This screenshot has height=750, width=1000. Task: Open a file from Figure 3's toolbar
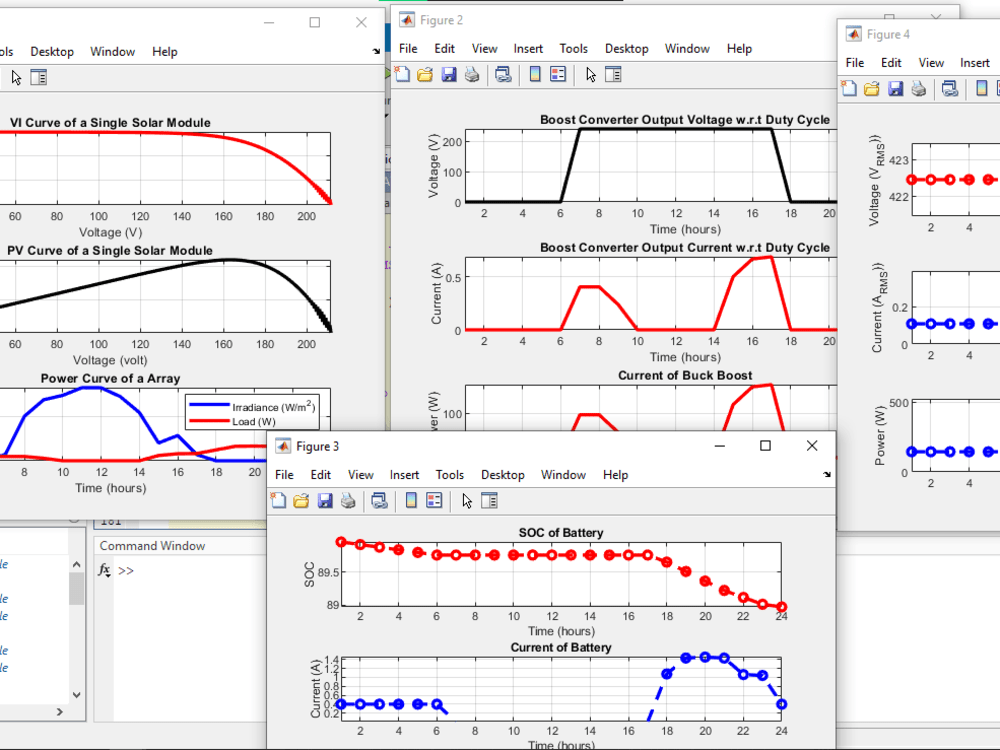click(x=301, y=500)
